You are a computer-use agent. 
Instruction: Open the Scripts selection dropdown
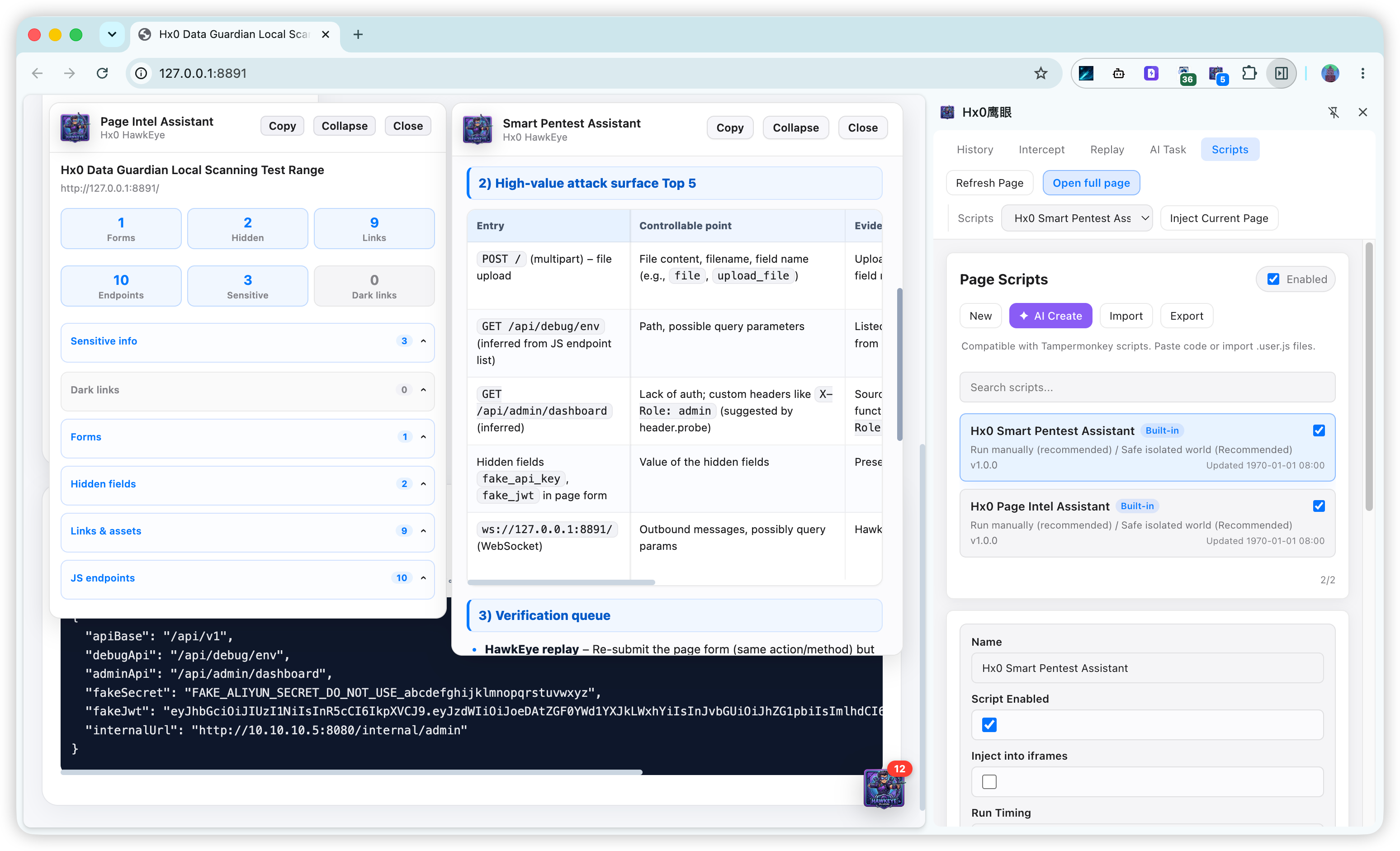click(x=1077, y=219)
